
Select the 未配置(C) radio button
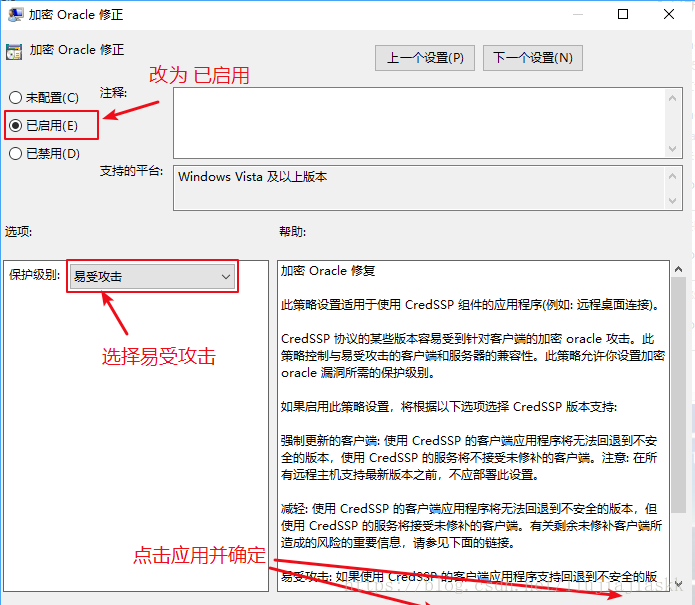point(16,98)
